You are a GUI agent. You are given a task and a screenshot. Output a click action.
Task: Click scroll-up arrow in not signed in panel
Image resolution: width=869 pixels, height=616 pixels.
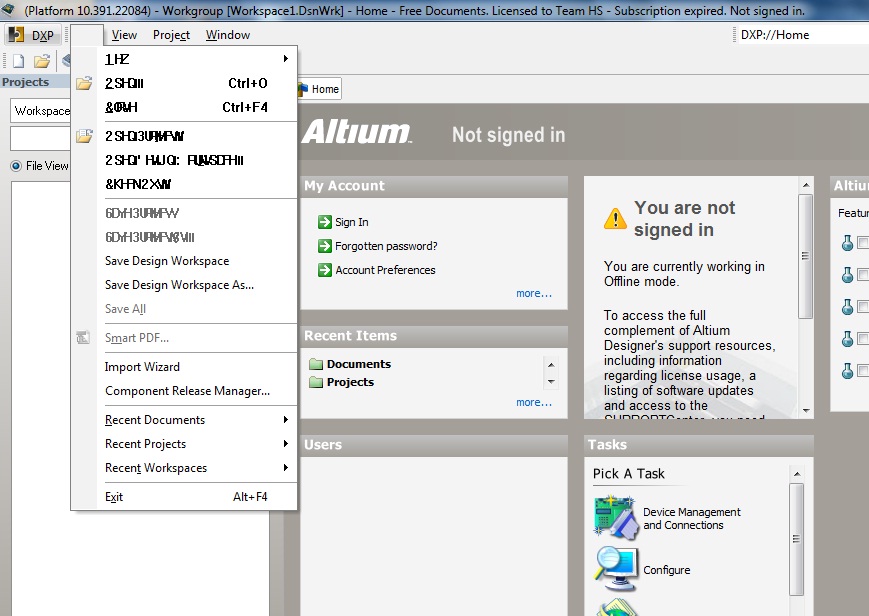point(806,185)
